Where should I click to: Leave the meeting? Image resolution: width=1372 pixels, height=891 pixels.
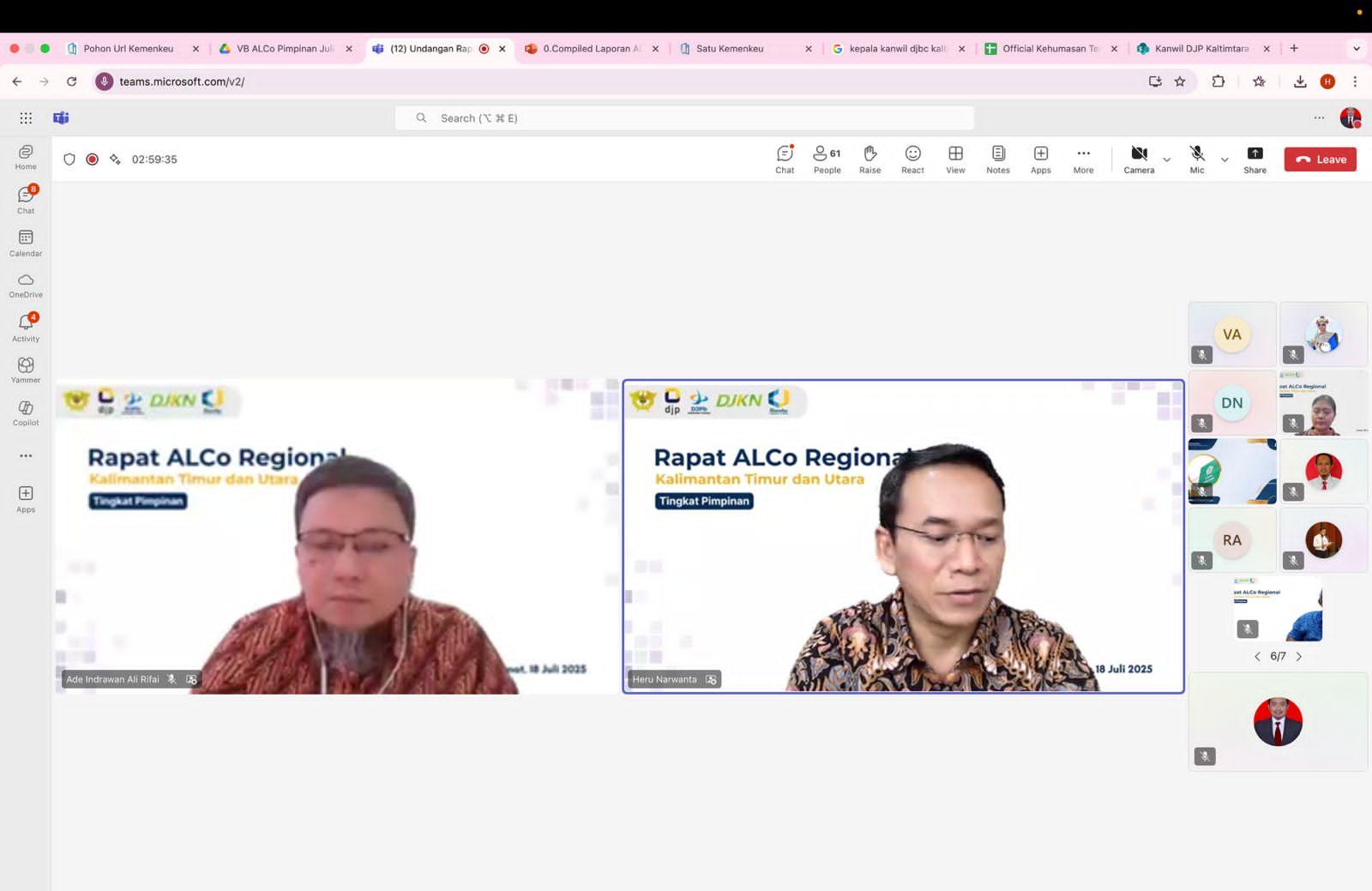(x=1320, y=160)
